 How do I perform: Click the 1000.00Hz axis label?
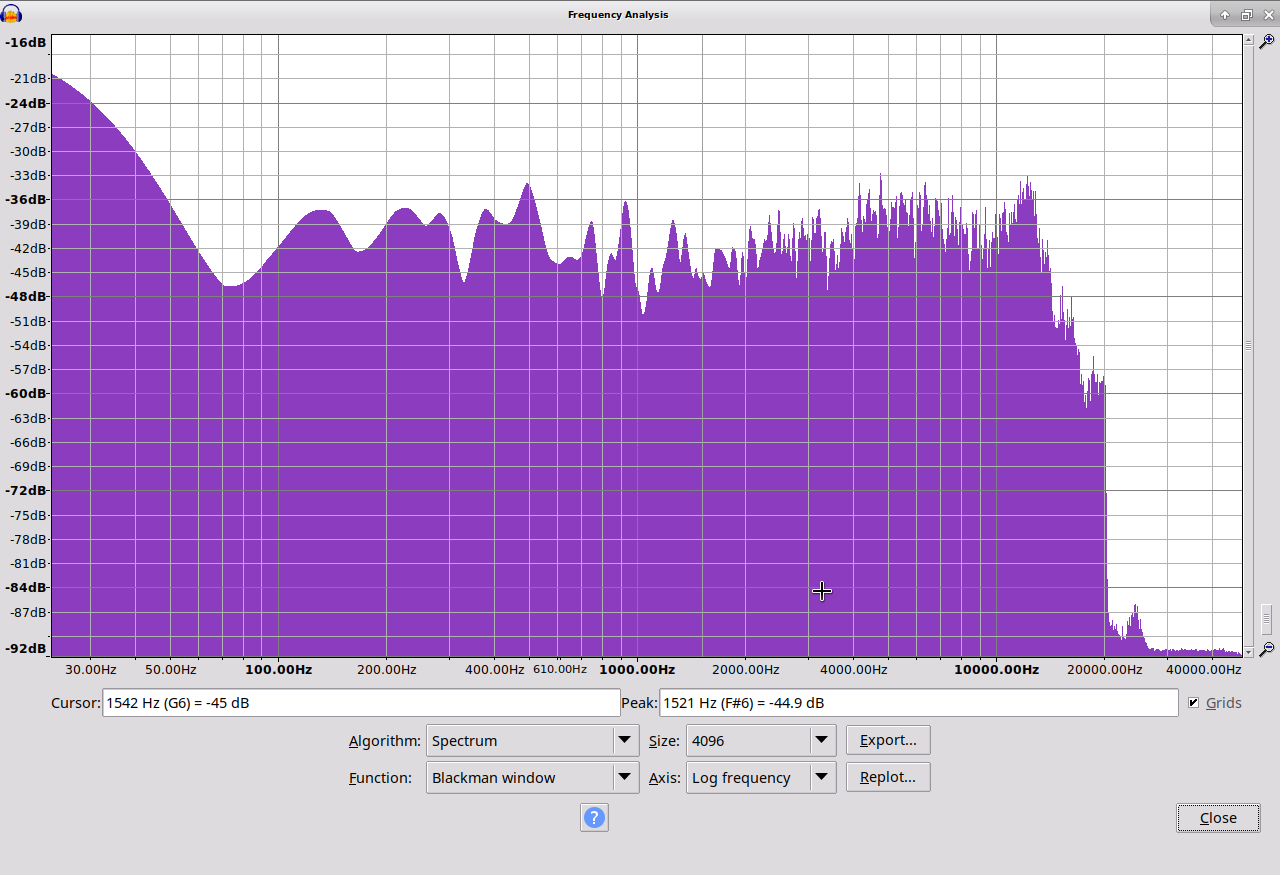coord(637,669)
